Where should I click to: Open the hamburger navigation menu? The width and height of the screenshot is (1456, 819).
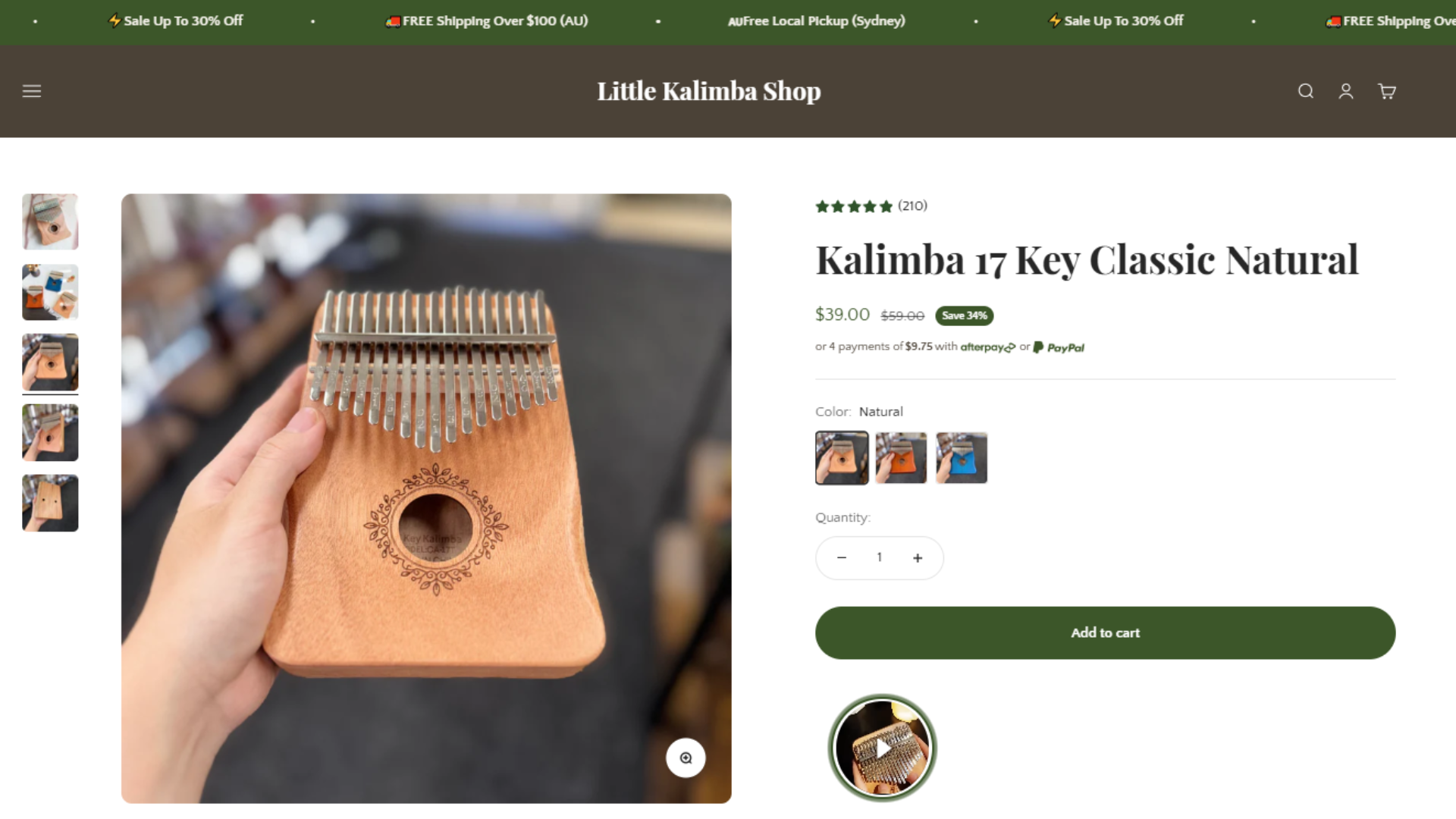click(32, 91)
